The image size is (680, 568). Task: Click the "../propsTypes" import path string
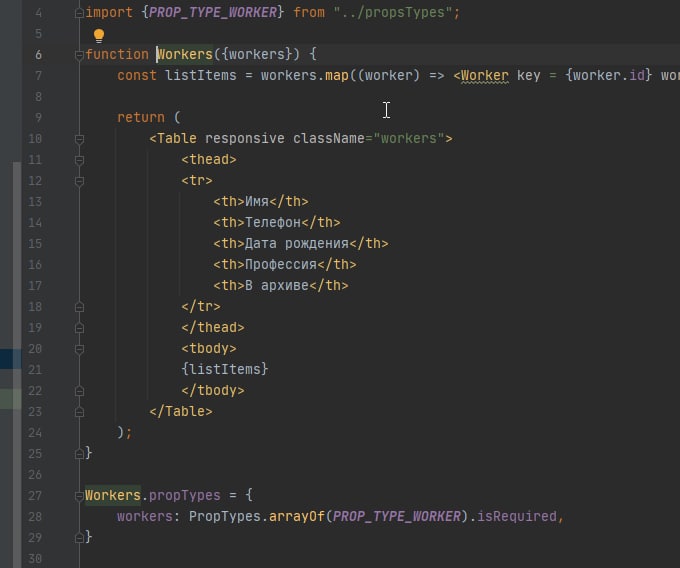coord(393,13)
